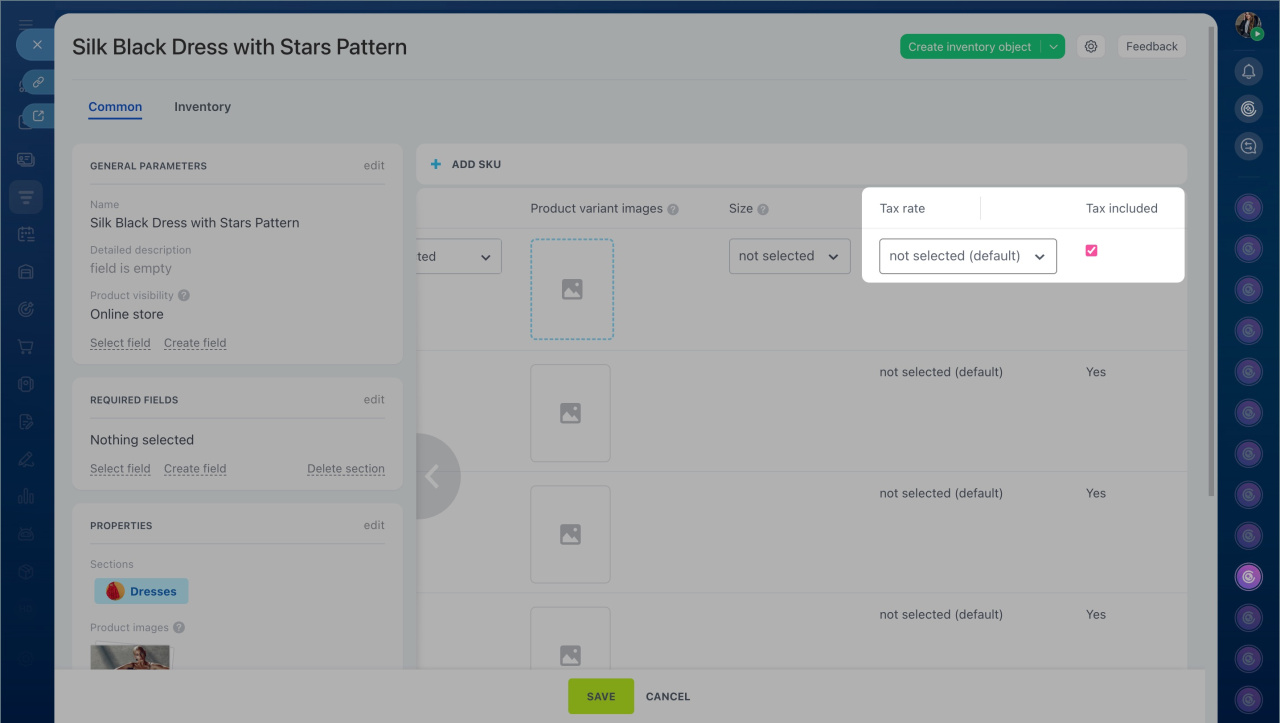Image resolution: width=1280 pixels, height=723 pixels.
Task: Select the Common tab
Action: [x=115, y=107]
